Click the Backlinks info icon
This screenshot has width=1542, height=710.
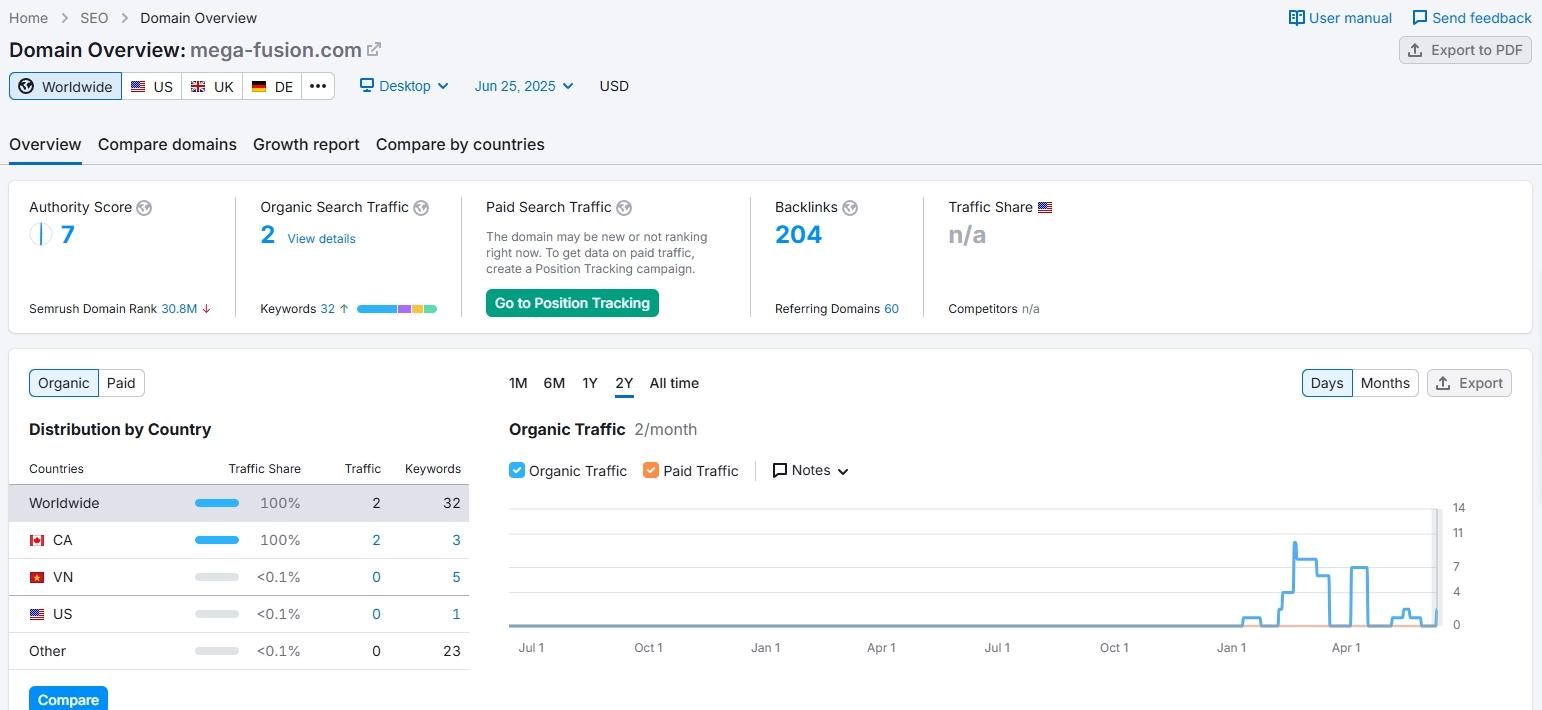coord(850,208)
